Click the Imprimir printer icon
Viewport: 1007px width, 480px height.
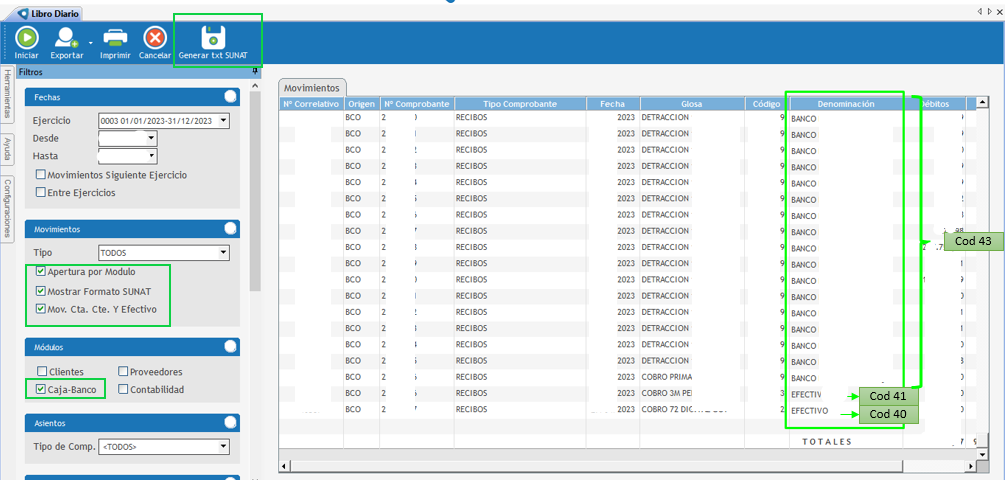(x=116, y=39)
